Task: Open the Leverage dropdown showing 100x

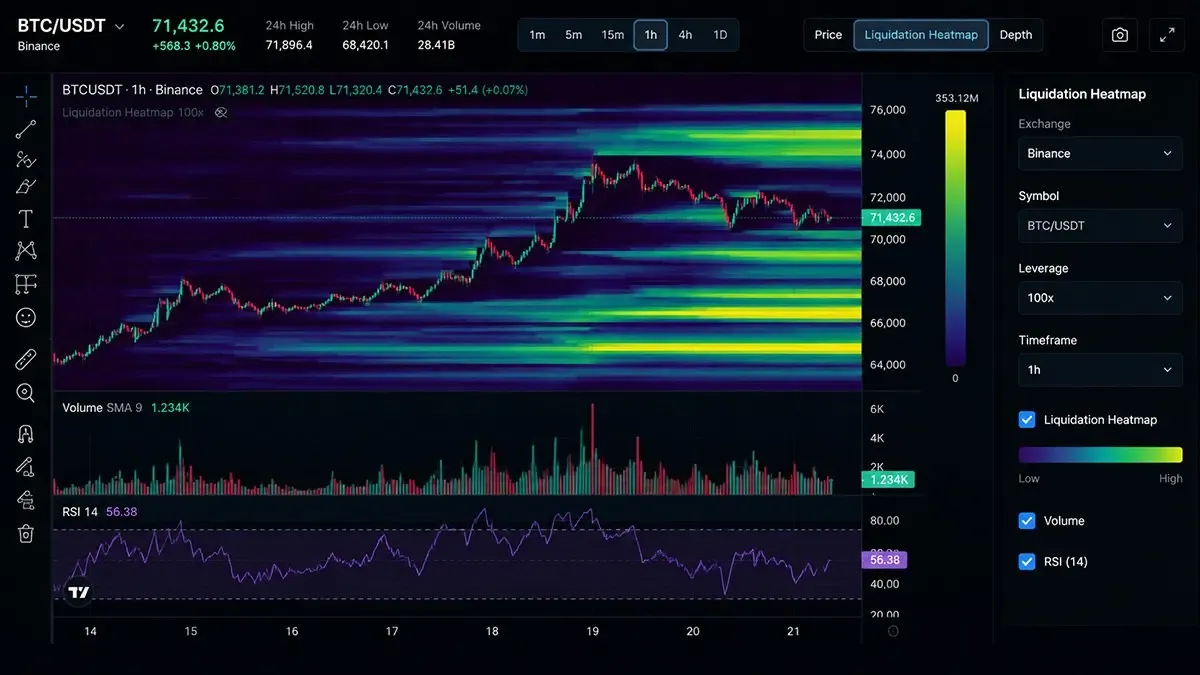Action: click(1100, 298)
